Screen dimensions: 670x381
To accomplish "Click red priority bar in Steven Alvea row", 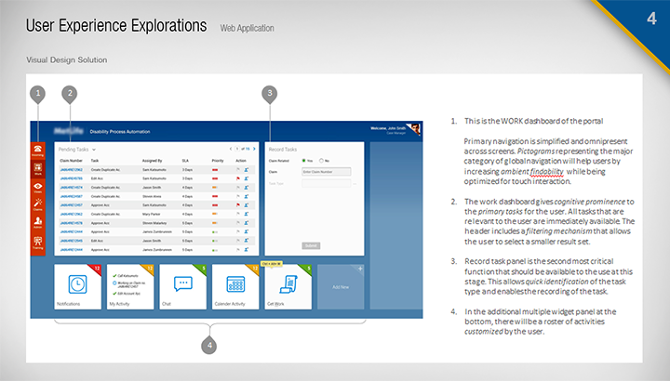I will tap(215, 196).
